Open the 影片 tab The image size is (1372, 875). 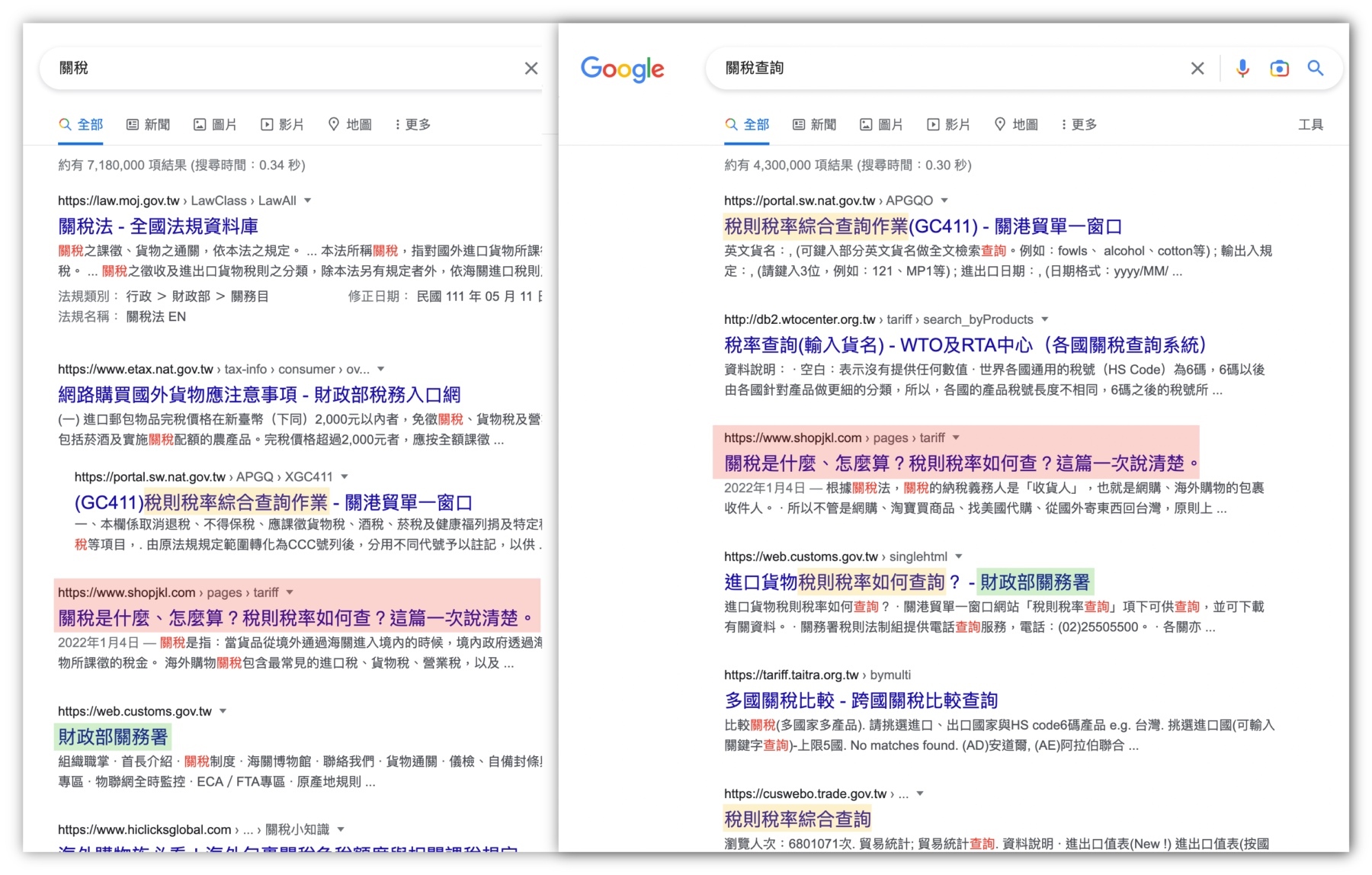click(x=948, y=124)
